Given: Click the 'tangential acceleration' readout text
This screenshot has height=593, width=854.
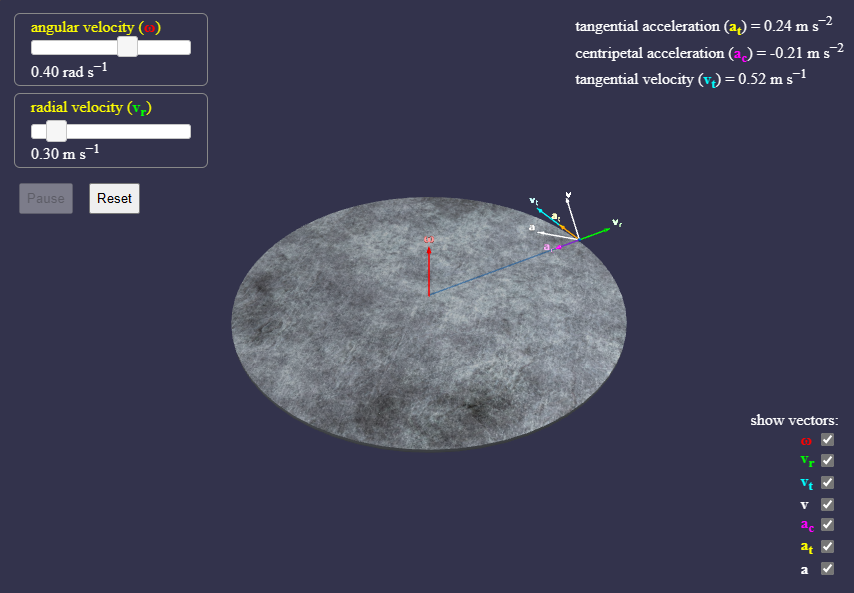Looking at the screenshot, I should (704, 26).
